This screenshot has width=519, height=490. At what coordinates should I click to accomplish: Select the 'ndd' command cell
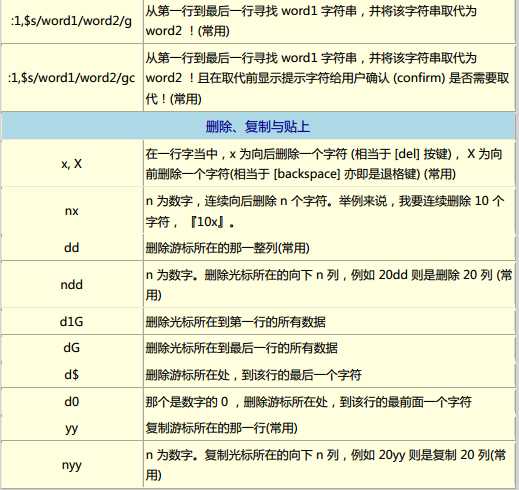coord(71,285)
